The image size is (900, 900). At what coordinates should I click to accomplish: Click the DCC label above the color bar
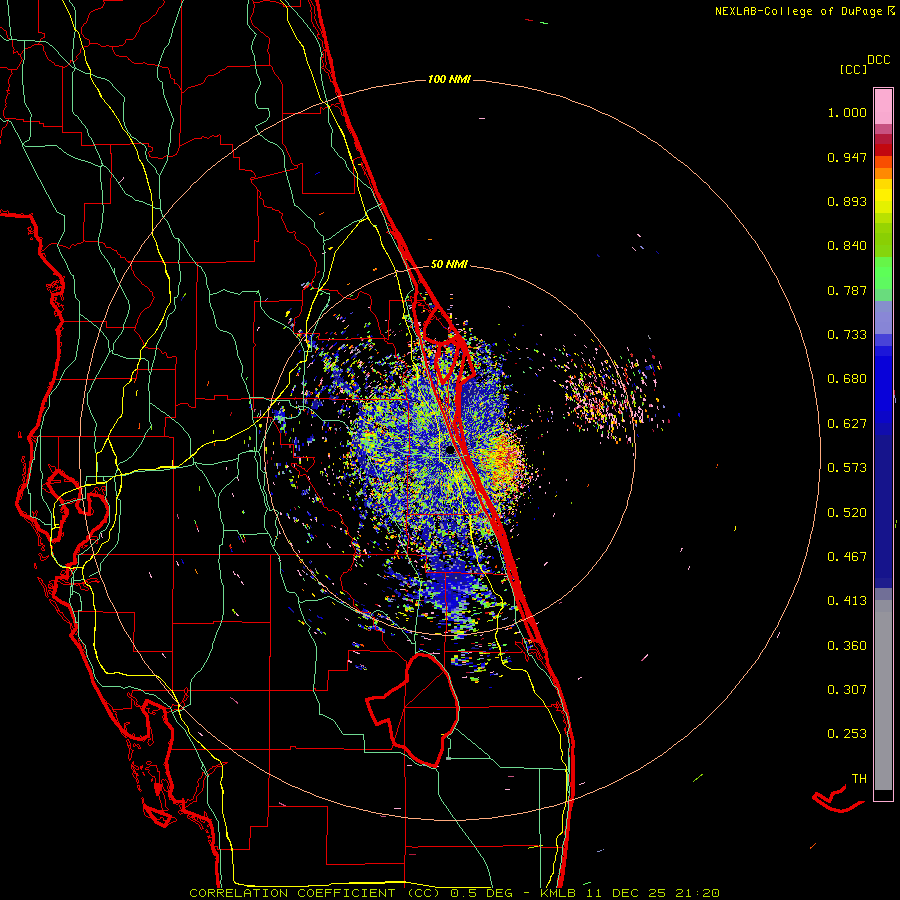tap(879, 60)
